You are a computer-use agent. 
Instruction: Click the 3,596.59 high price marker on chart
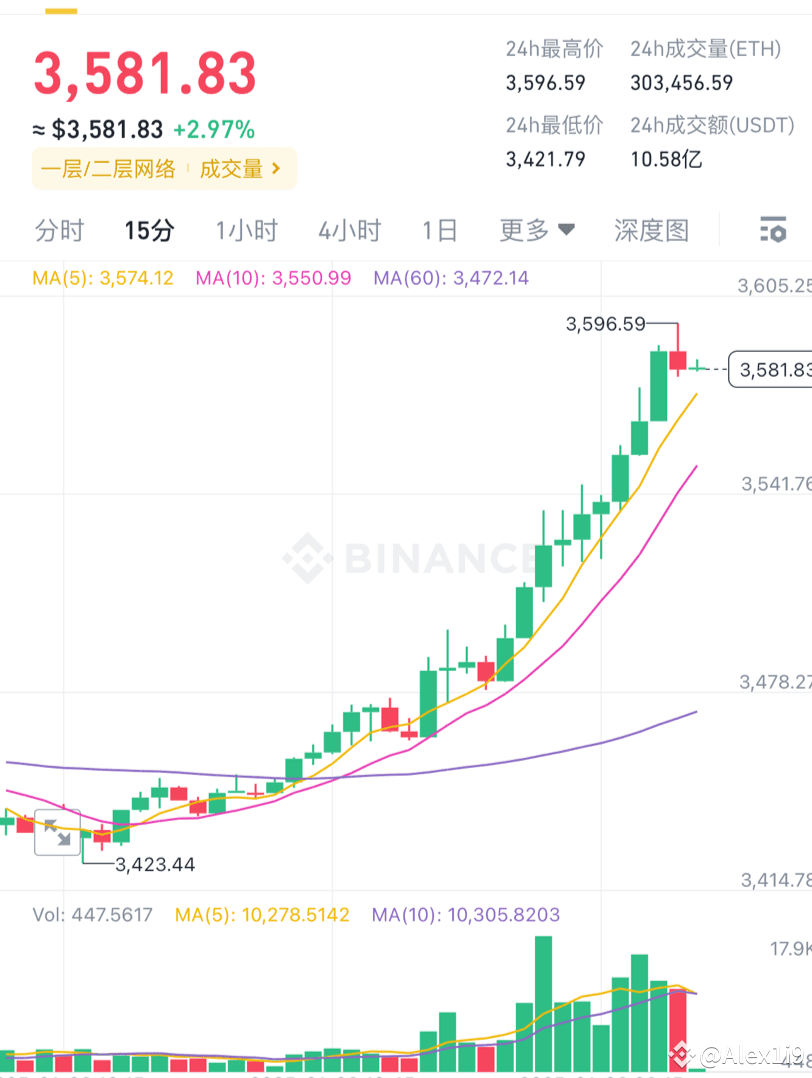[x=606, y=324]
